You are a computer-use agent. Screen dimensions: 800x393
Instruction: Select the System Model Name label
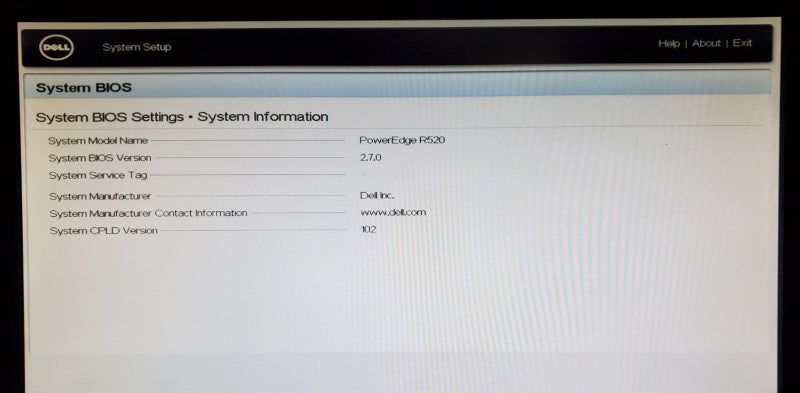coord(98,141)
